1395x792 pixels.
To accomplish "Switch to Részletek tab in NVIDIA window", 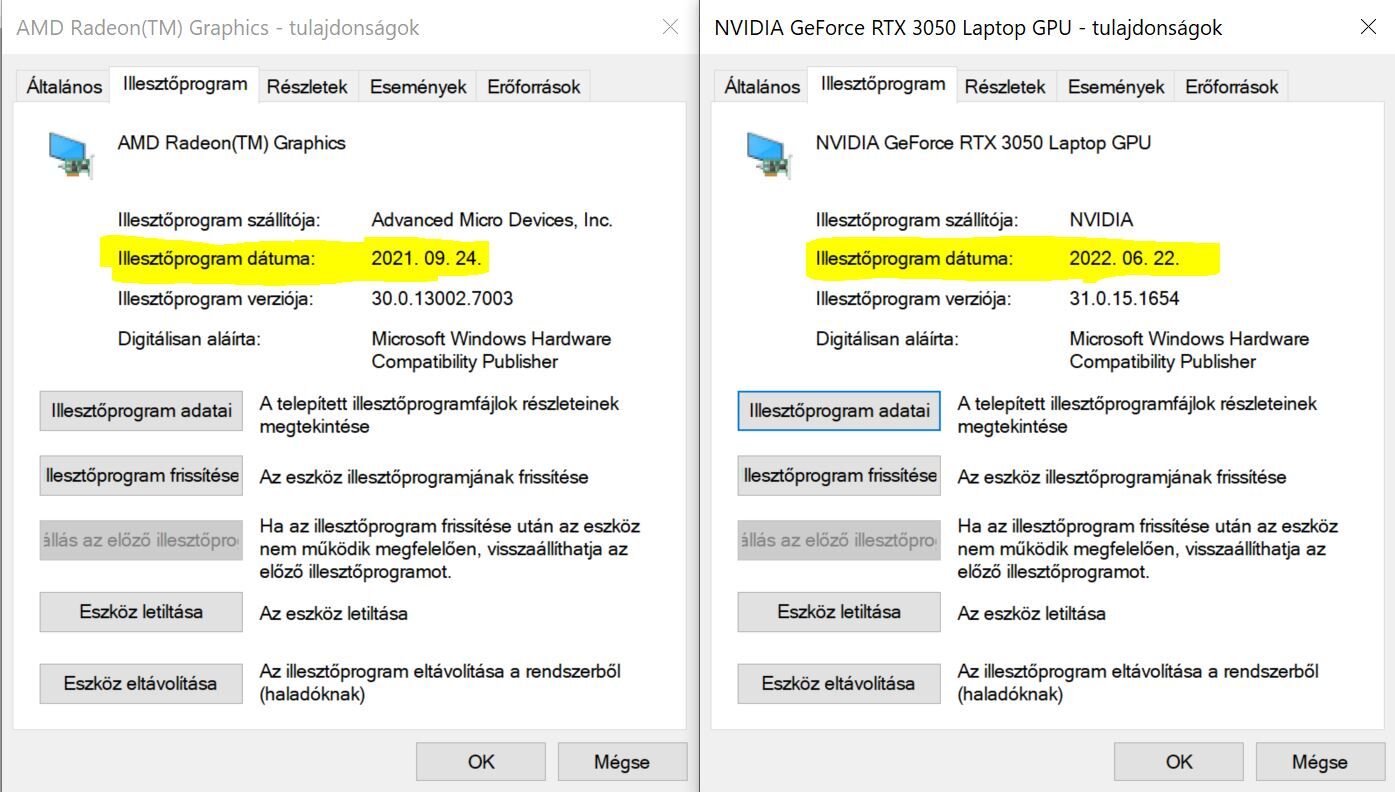I will click(x=1005, y=86).
